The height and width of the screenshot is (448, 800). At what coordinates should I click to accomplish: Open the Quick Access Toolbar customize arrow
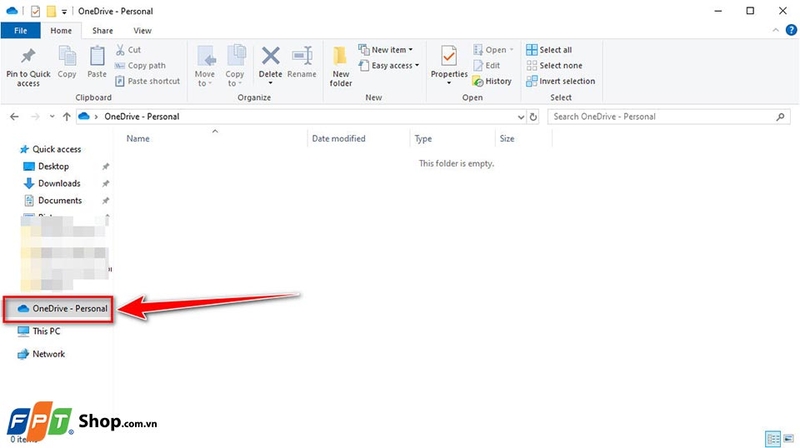64,11
